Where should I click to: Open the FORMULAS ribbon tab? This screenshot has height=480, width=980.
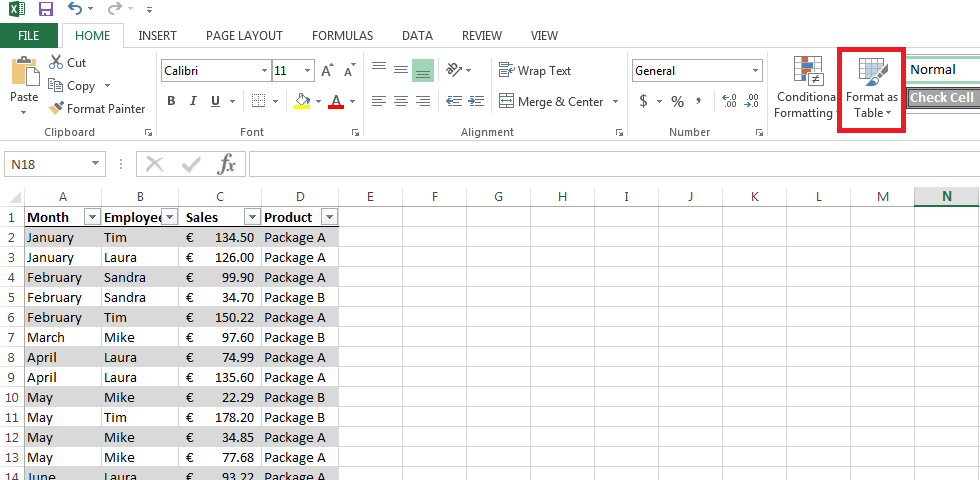click(342, 36)
